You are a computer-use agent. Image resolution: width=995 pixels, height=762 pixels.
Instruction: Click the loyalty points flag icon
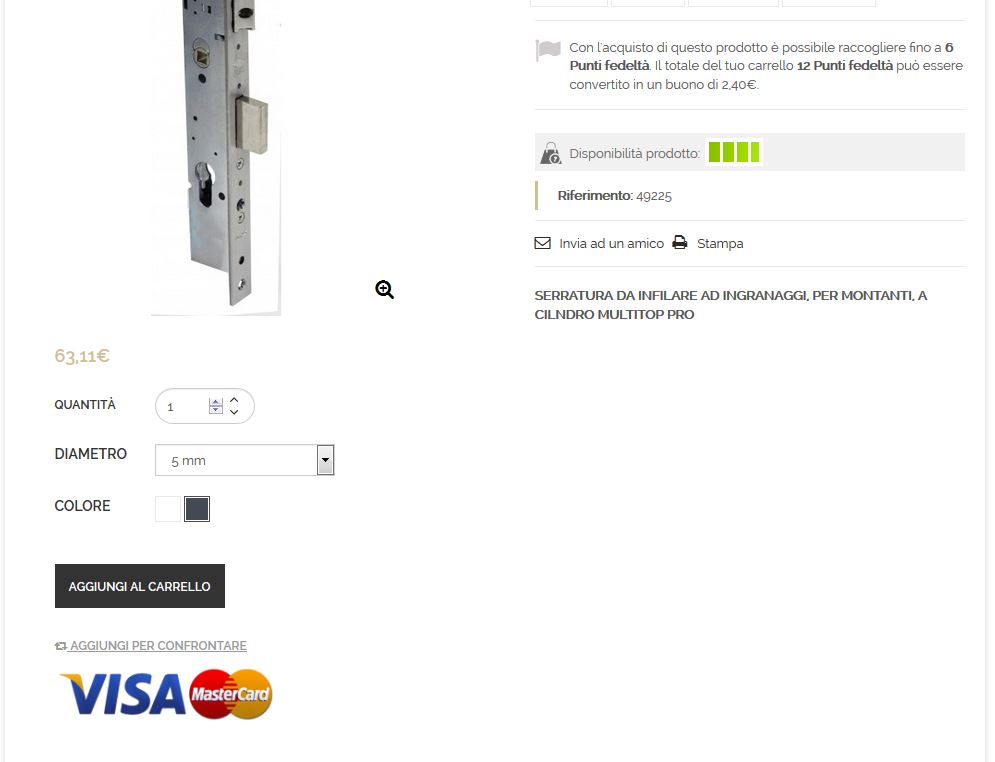tap(548, 50)
